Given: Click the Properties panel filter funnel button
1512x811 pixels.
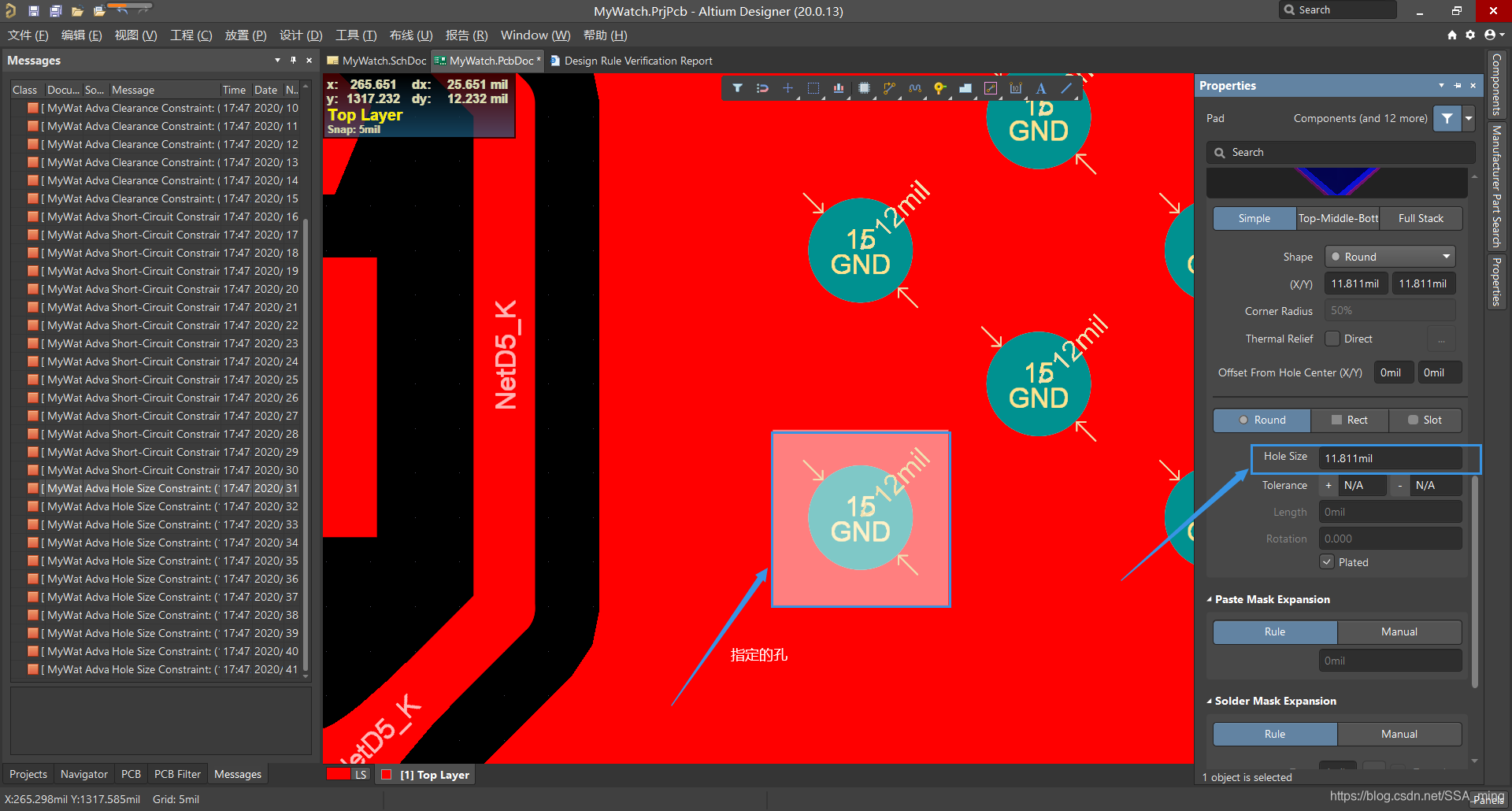Looking at the screenshot, I should (x=1447, y=118).
